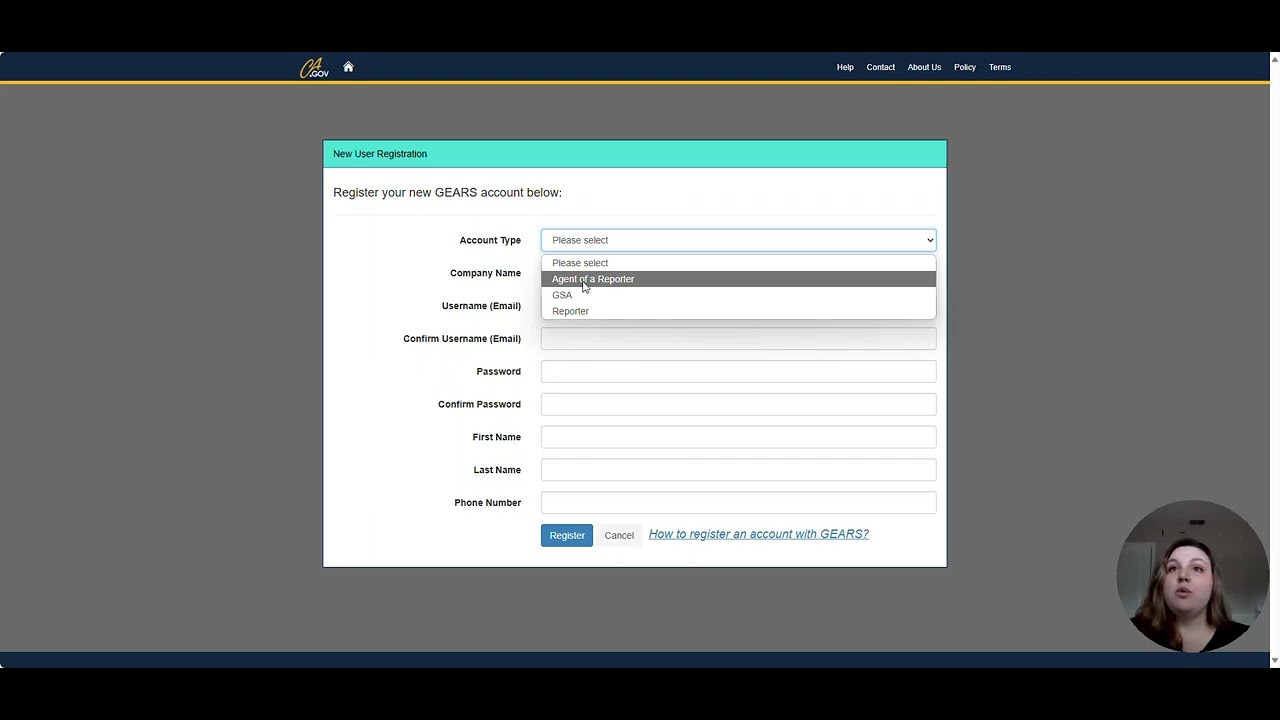
Task: Choose the 'Please select' option in list
Action: 738,263
